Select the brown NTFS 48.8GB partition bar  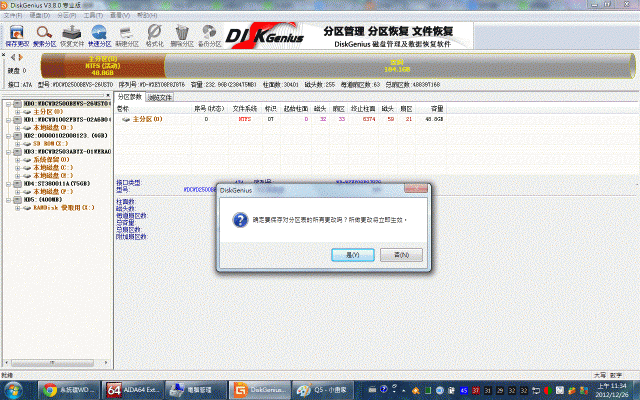pyautogui.click(x=103, y=66)
